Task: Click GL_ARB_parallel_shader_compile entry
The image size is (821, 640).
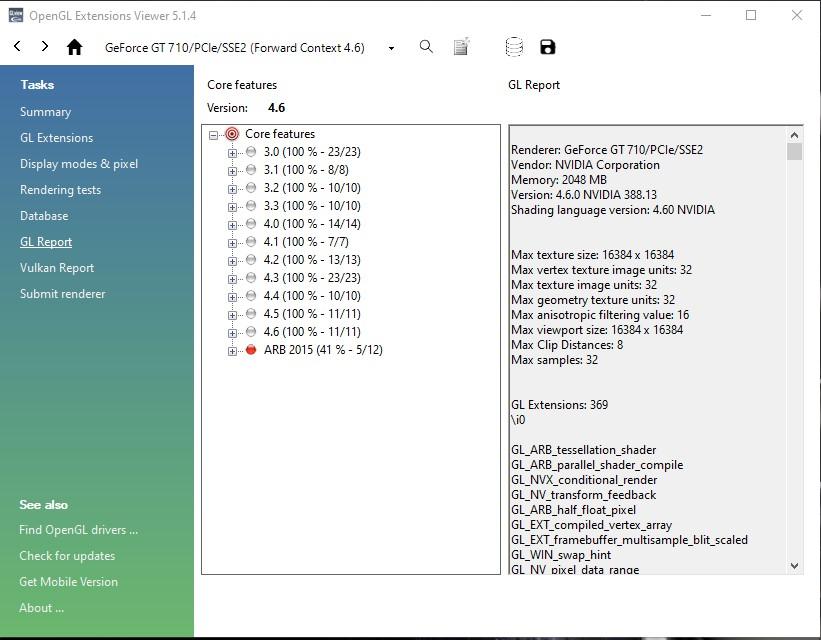Action: click(x=597, y=465)
